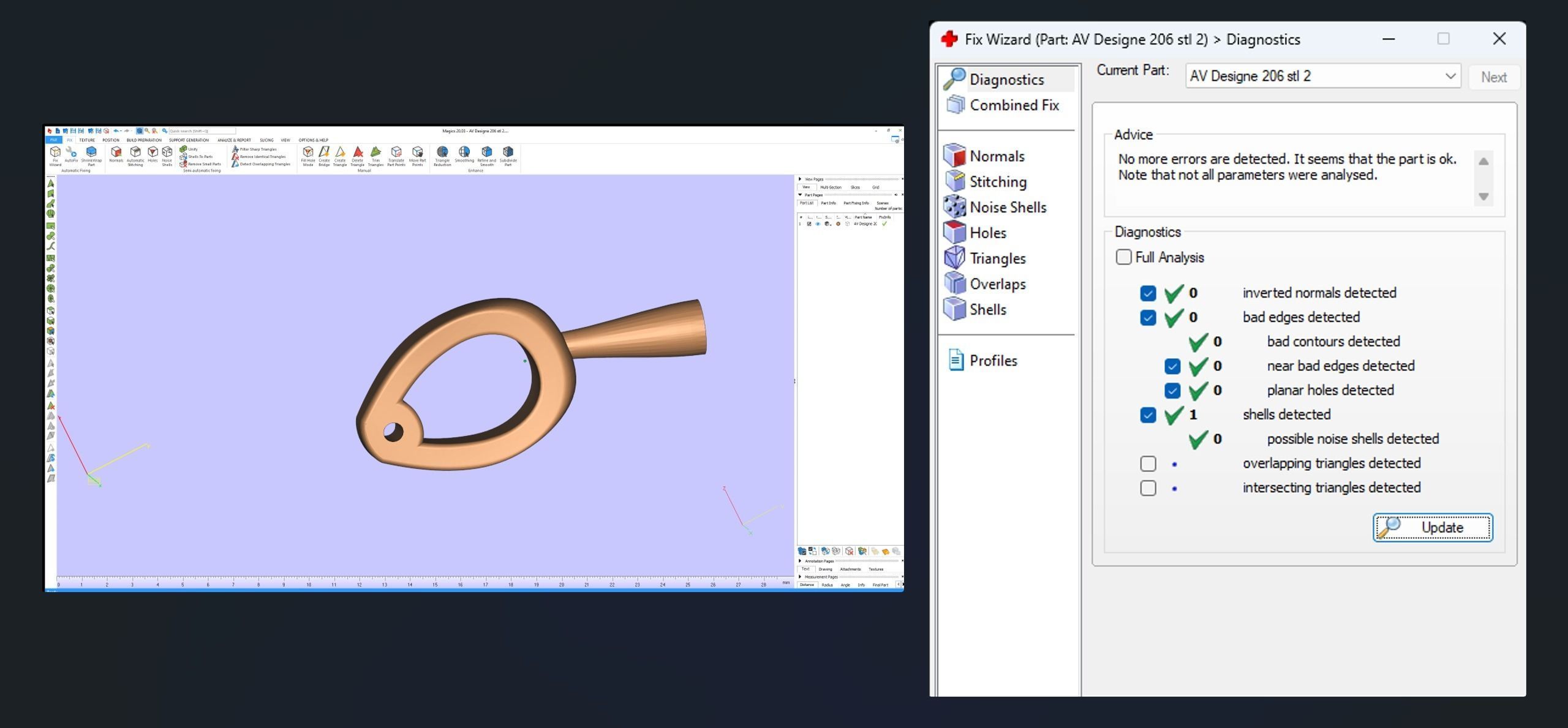This screenshot has width=1568, height=728.
Task: Go to the Triangles fixing page
Action: click(997, 258)
